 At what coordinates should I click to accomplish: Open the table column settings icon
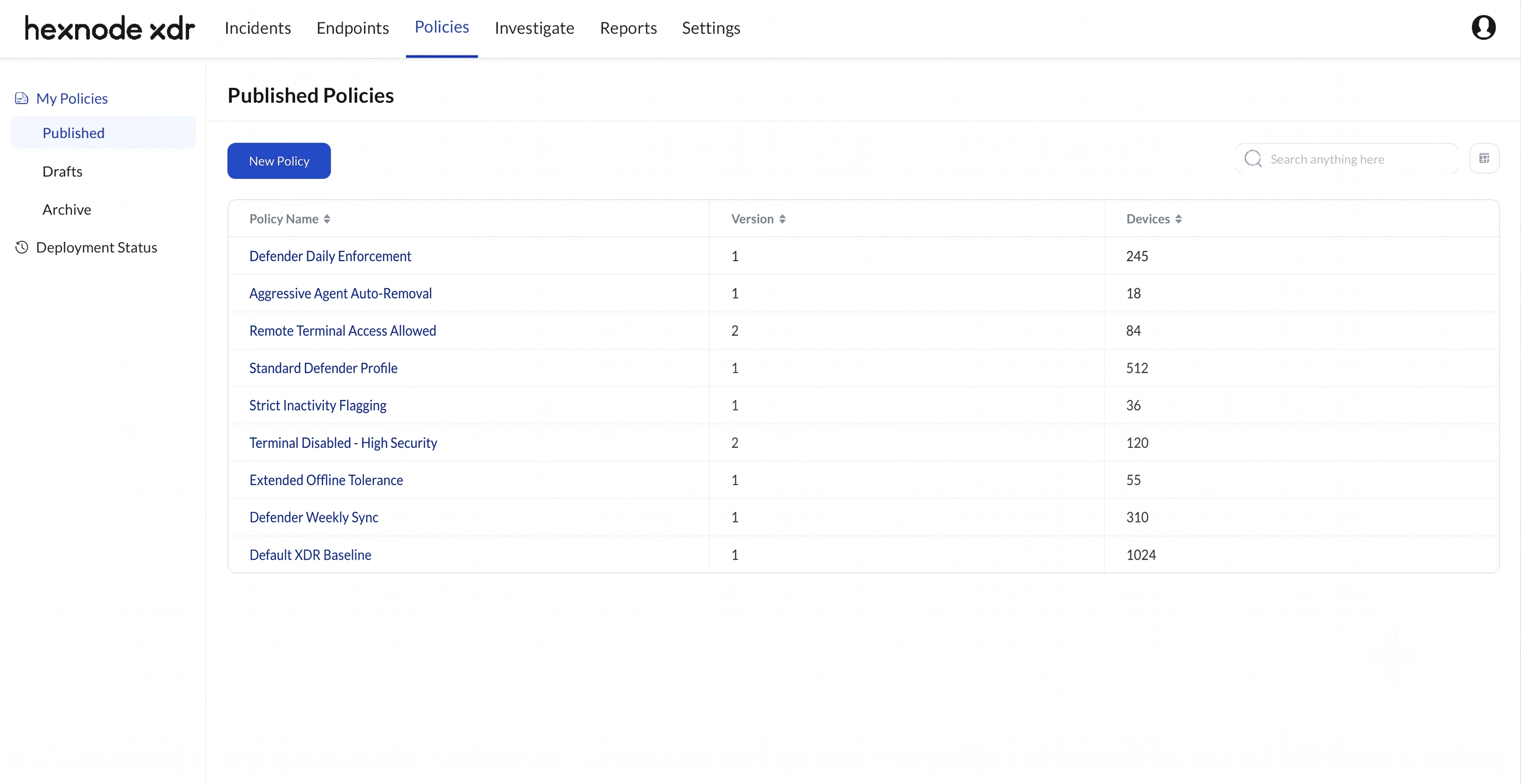[1484, 158]
